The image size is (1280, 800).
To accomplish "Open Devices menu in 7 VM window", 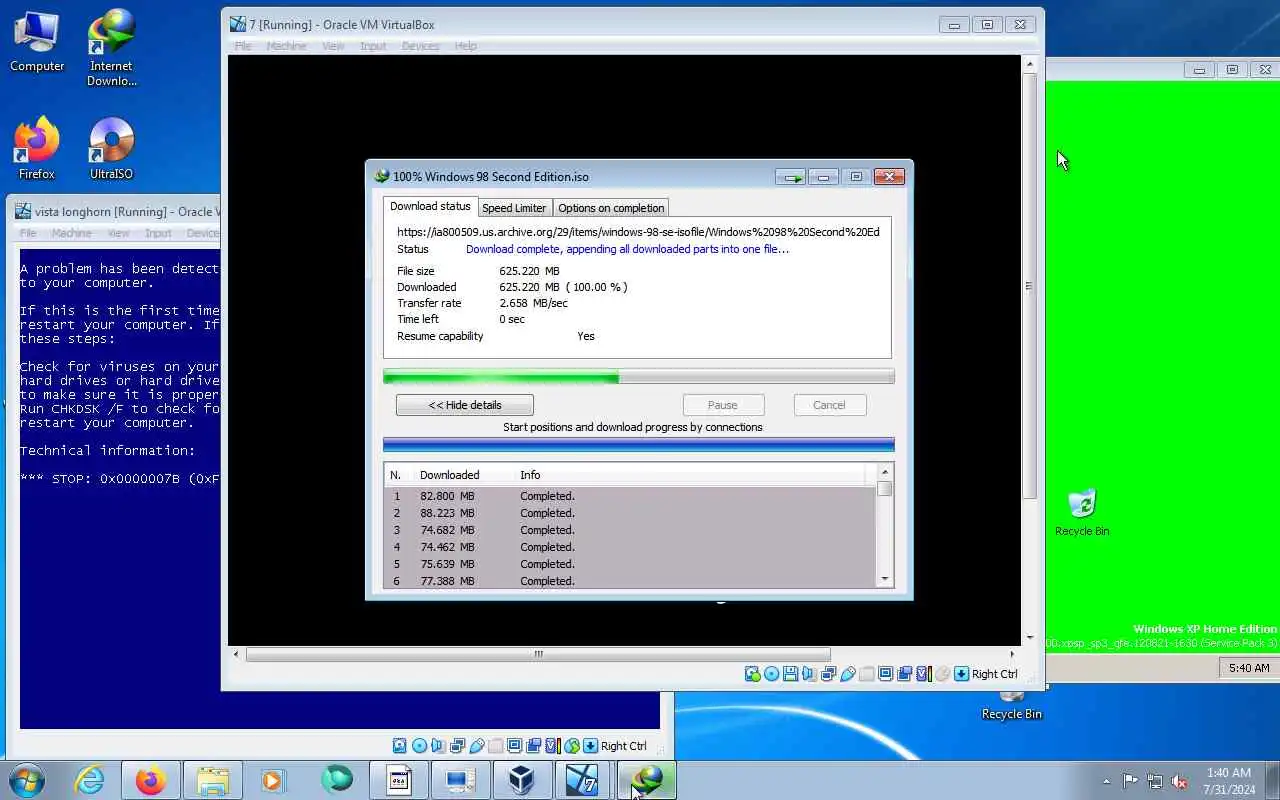I will [x=420, y=46].
